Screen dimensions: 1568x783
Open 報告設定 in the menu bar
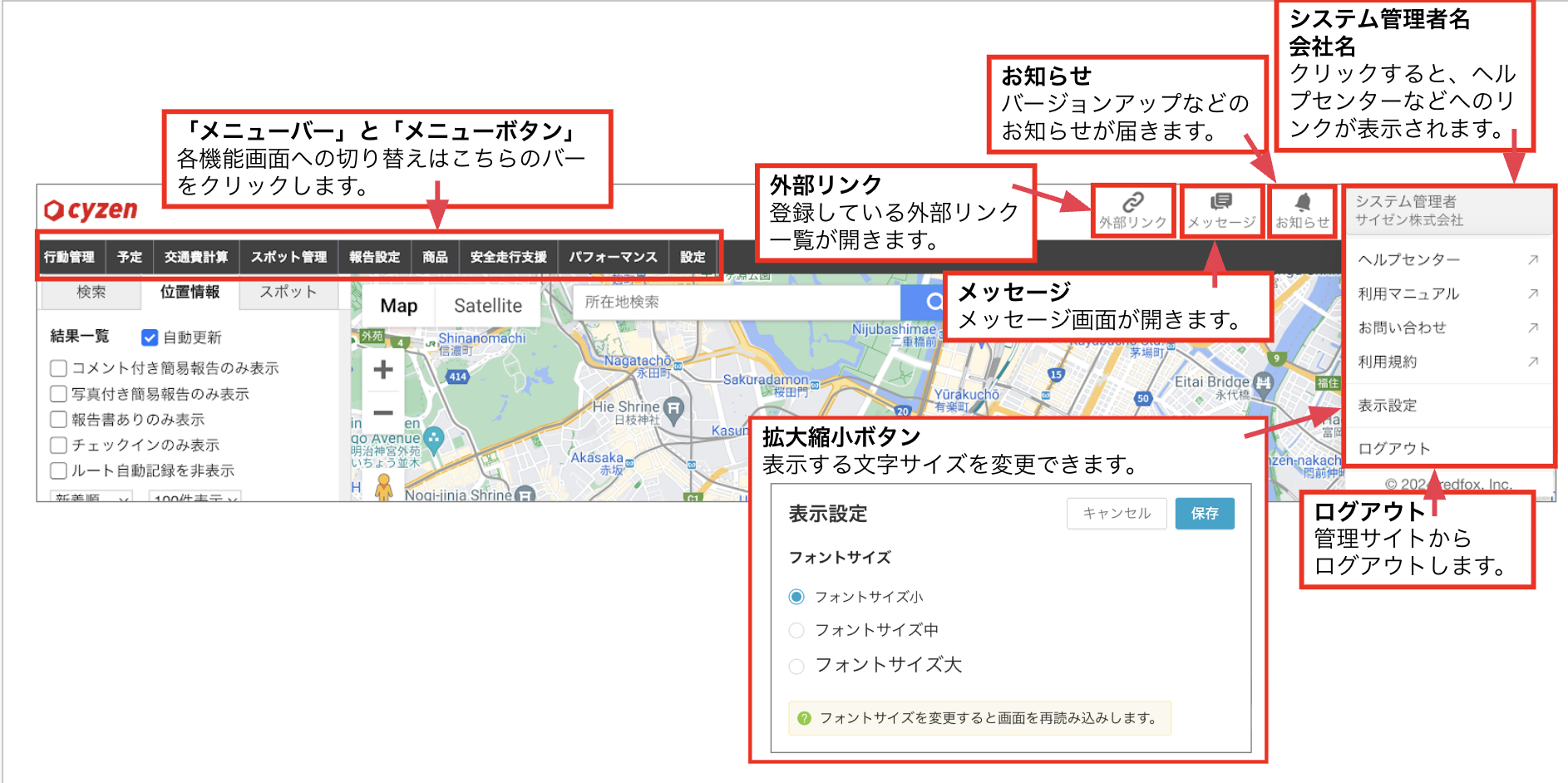tap(375, 257)
